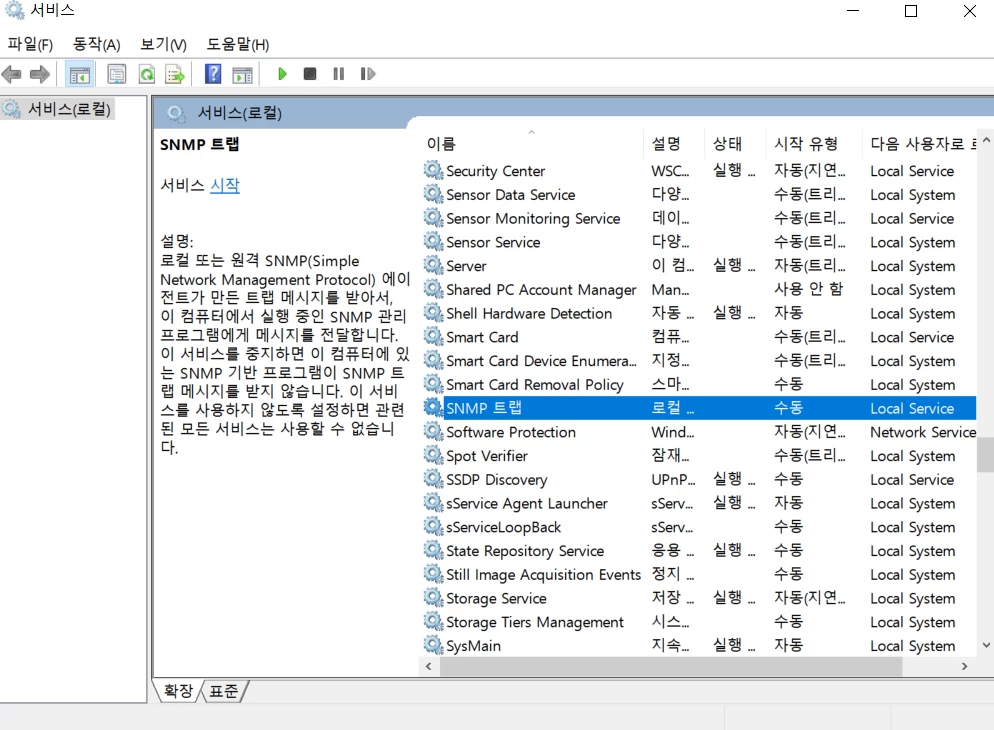Image resolution: width=994 pixels, height=730 pixels.
Task: Select the Software Protection service row
Action: point(699,432)
